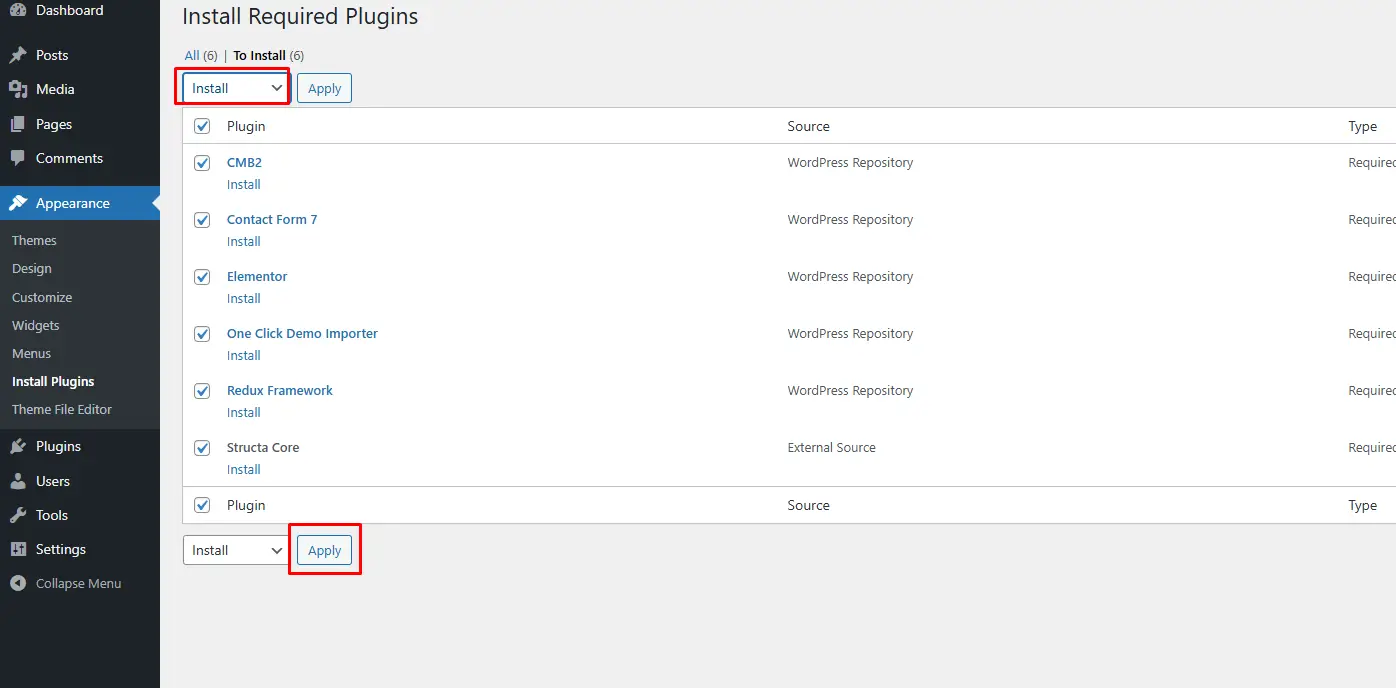Click Type column header at top
Screen dimensions: 1396x688
[x=1362, y=126]
